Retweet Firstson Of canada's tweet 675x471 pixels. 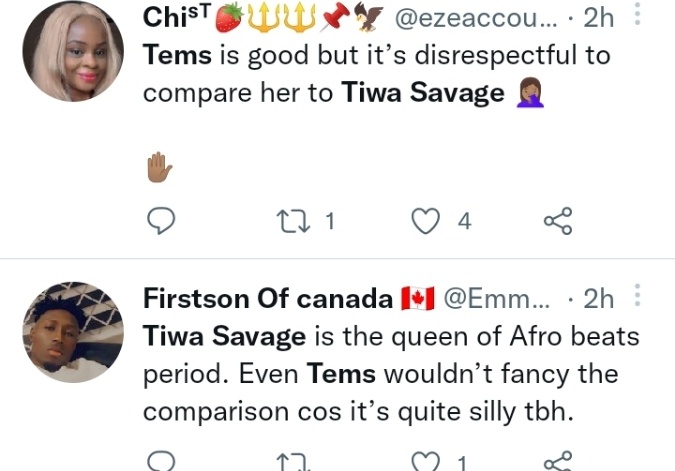pyautogui.click(x=293, y=462)
